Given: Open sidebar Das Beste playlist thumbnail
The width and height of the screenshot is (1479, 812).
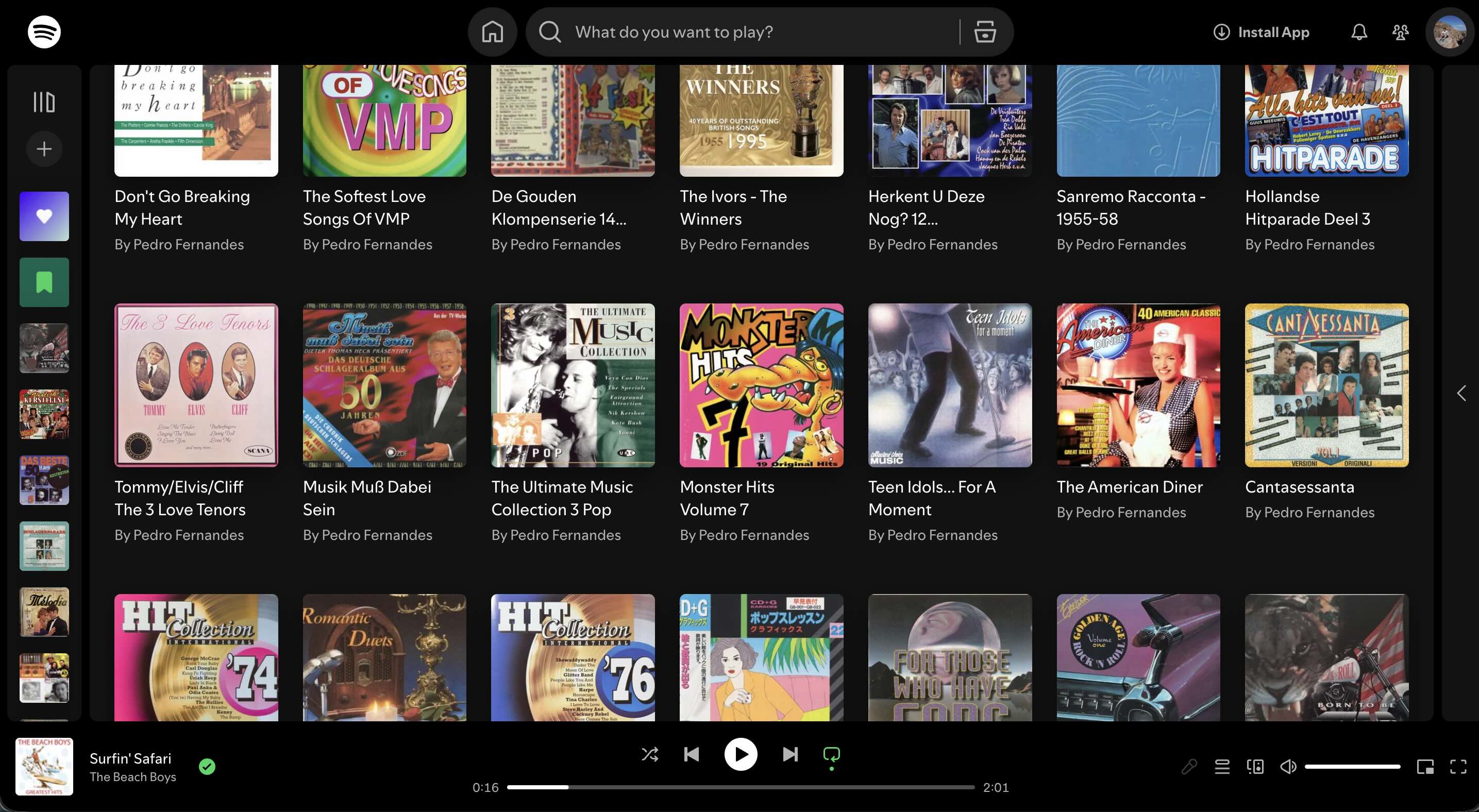Looking at the screenshot, I should (44, 480).
